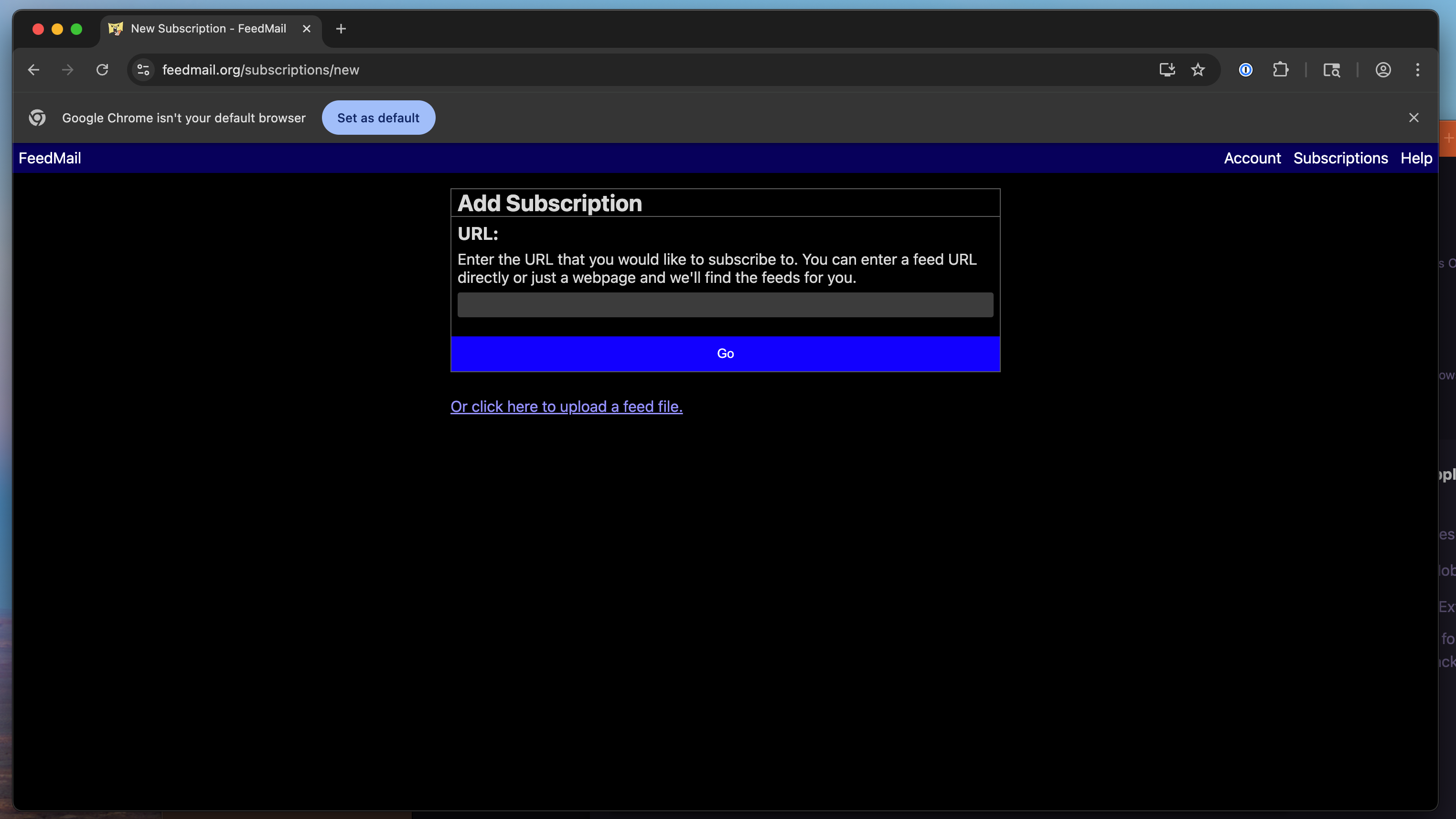The width and height of the screenshot is (1456, 819).
Task: Click the browser back arrow
Action: click(x=33, y=69)
